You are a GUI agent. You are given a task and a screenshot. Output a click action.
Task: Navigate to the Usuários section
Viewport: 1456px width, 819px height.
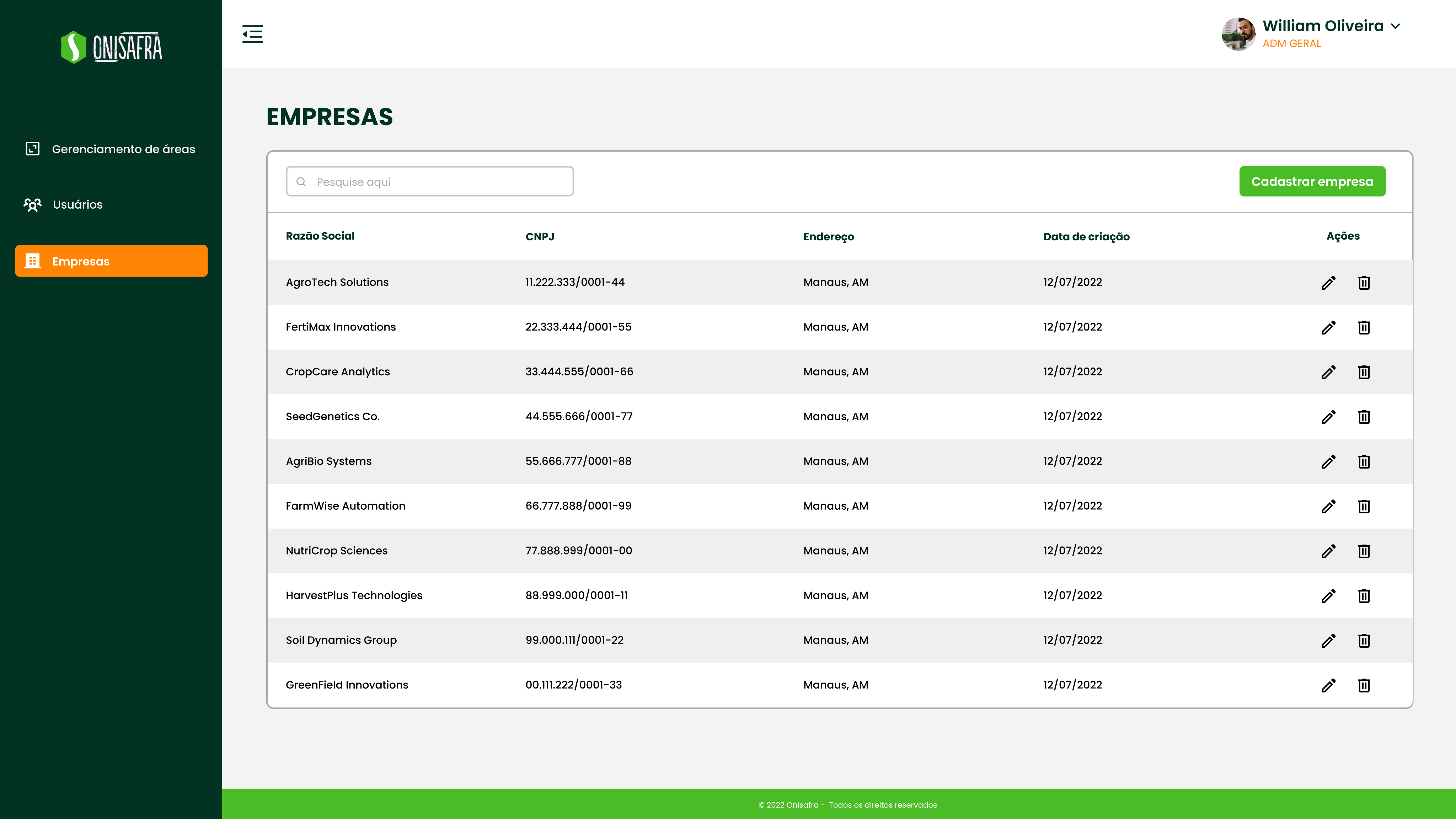77,205
